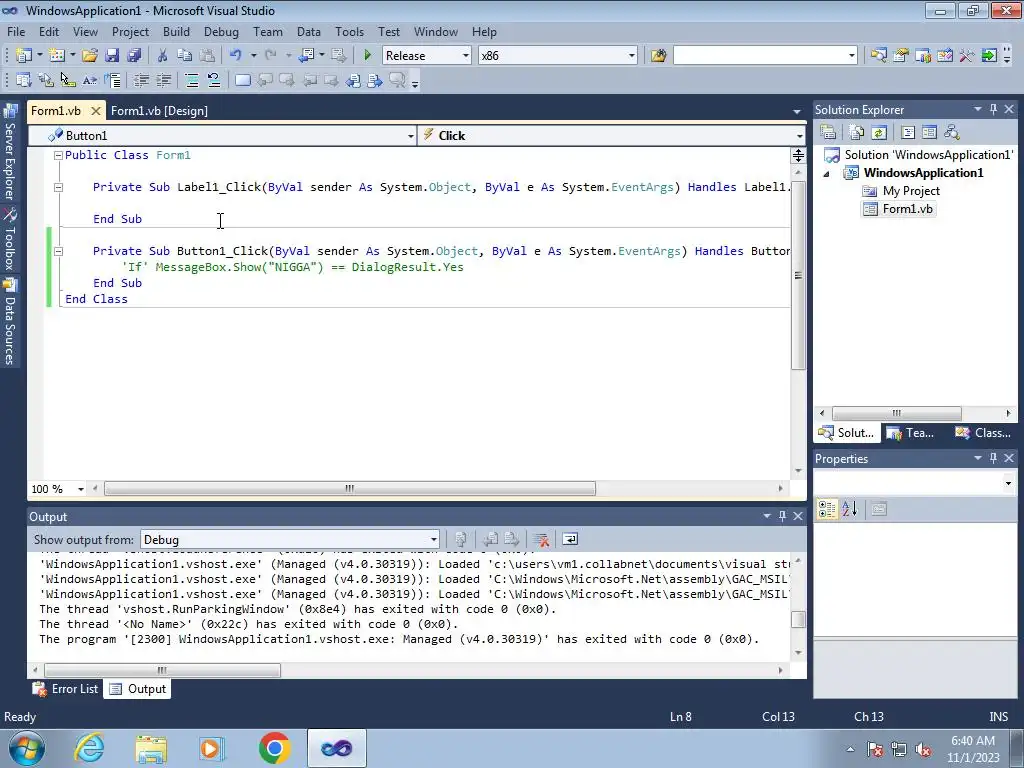Uncomment the selected lines icon
The image size is (1024, 768).
tap(214, 80)
